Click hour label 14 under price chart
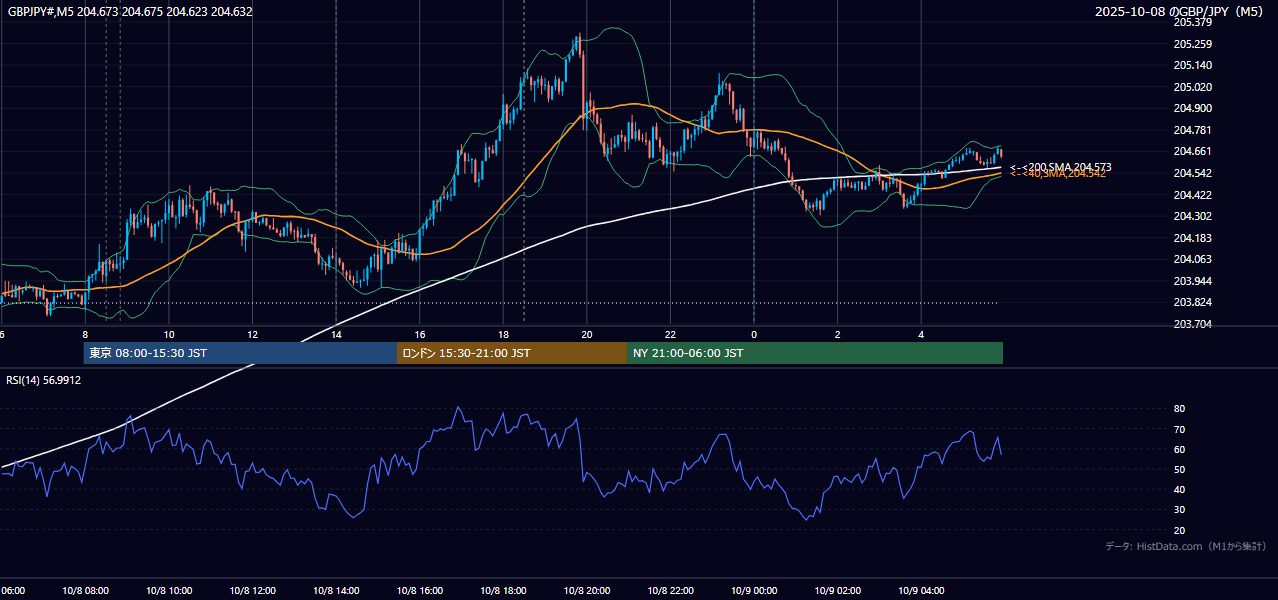The width and height of the screenshot is (1278, 600). coord(336,335)
